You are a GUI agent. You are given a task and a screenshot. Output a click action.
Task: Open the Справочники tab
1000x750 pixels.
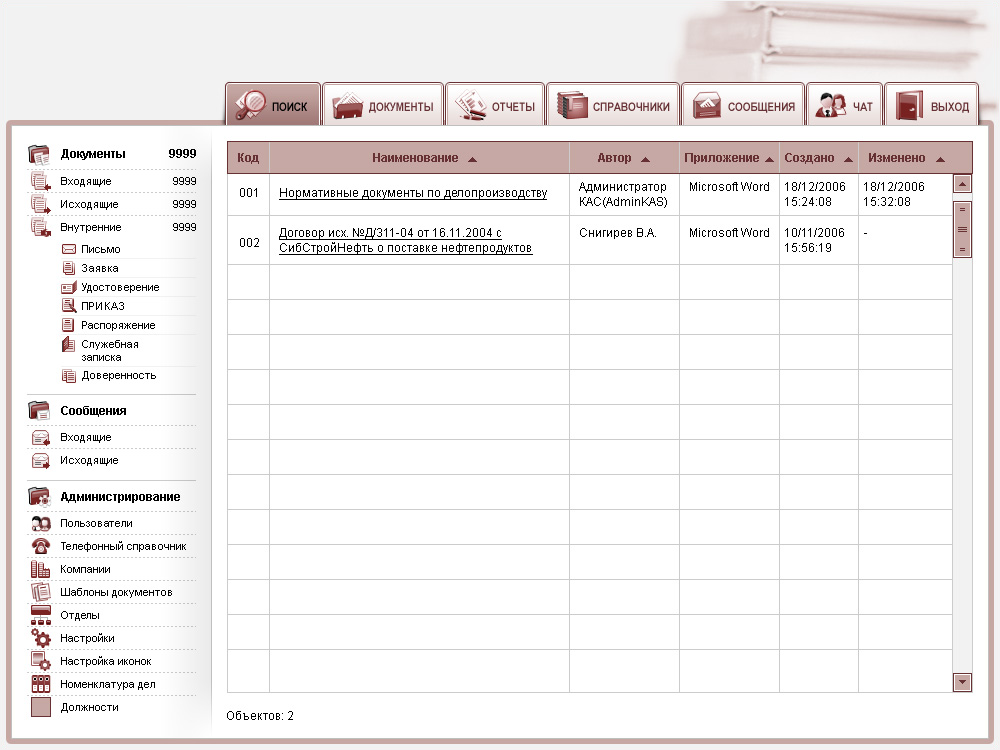coord(613,106)
